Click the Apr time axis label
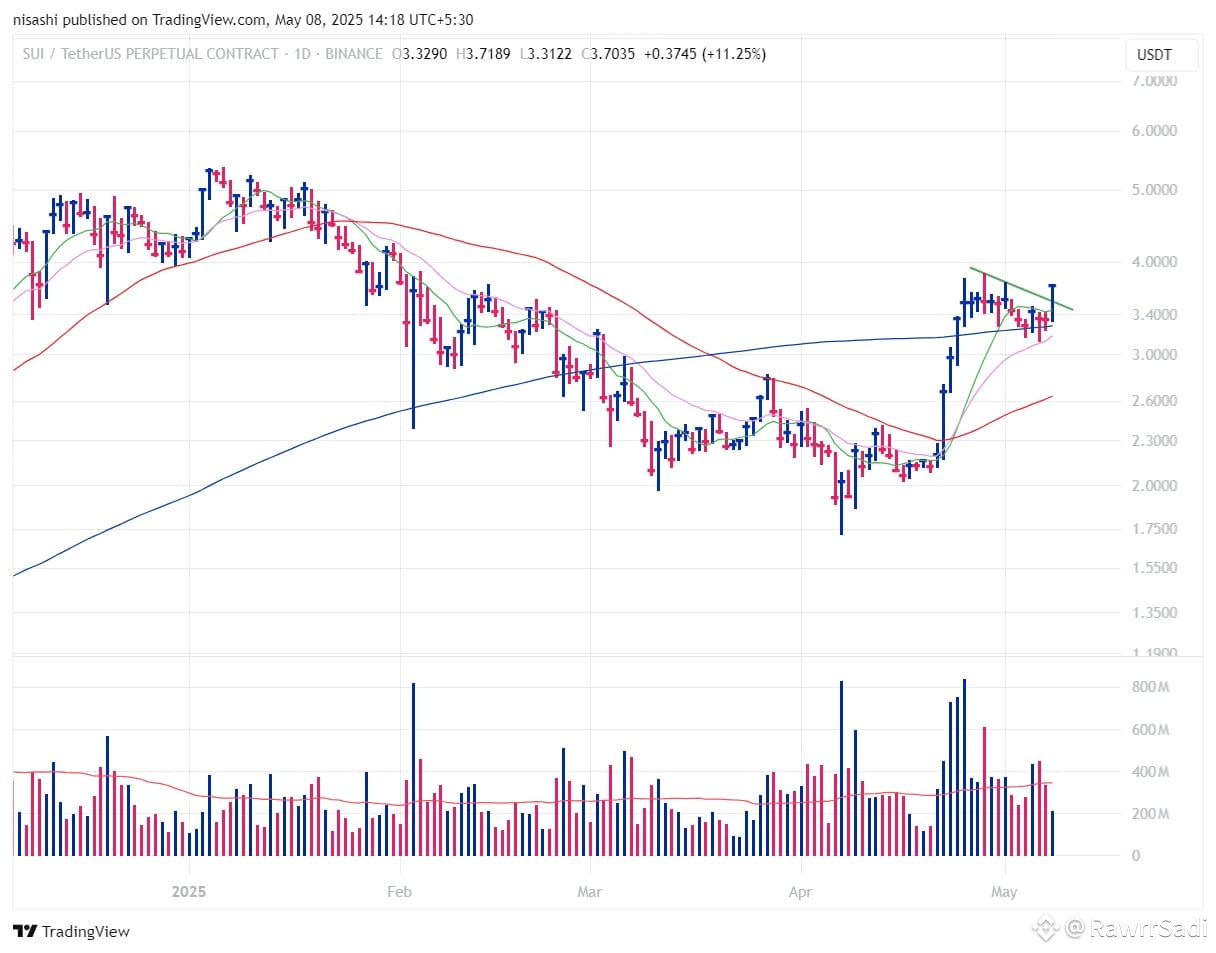Viewport: 1216px width, 953px height. click(x=801, y=891)
